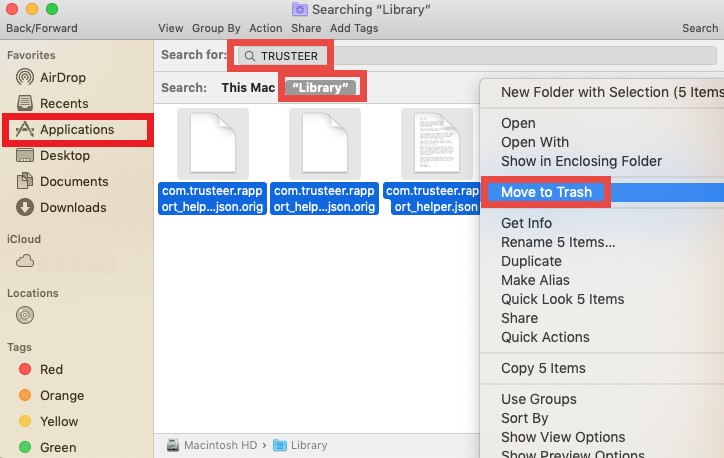Switch search scope to This Mac

248,87
